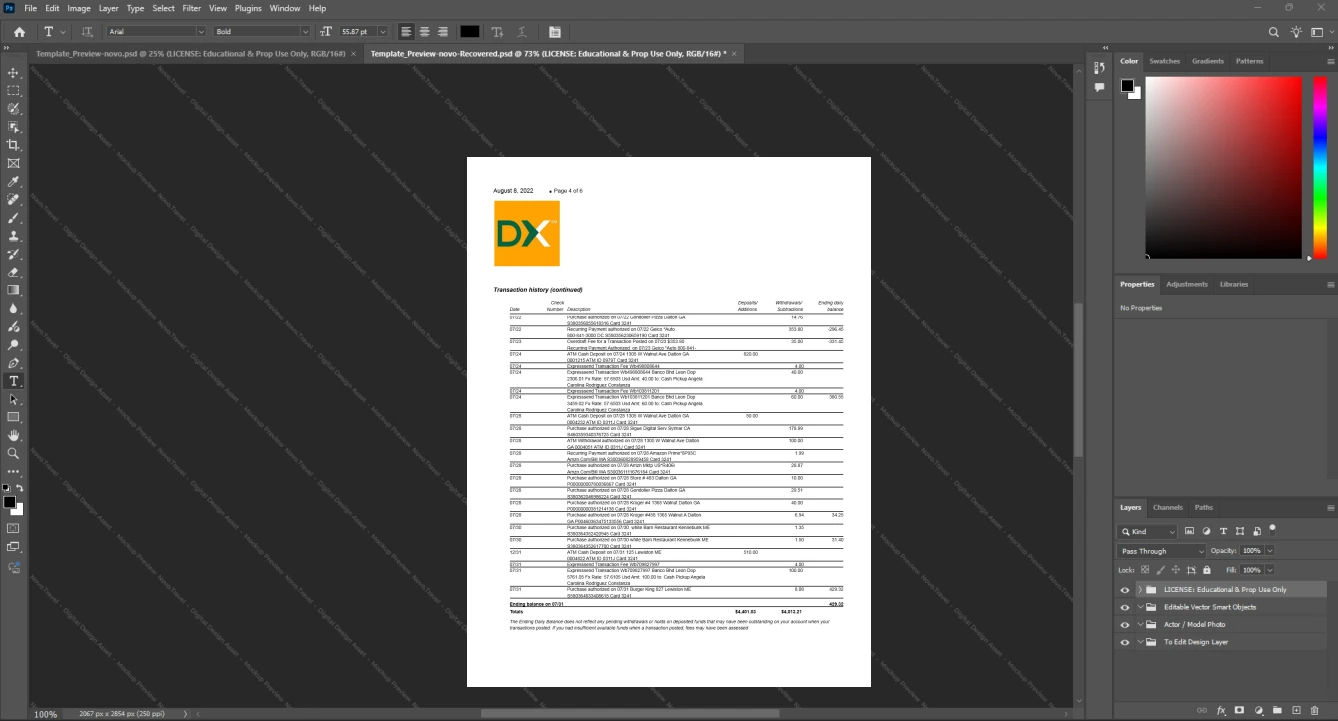Hide the LICENSE: Educational & Prop Use Only group
Image resolution: width=1338 pixels, height=721 pixels.
(1125, 590)
